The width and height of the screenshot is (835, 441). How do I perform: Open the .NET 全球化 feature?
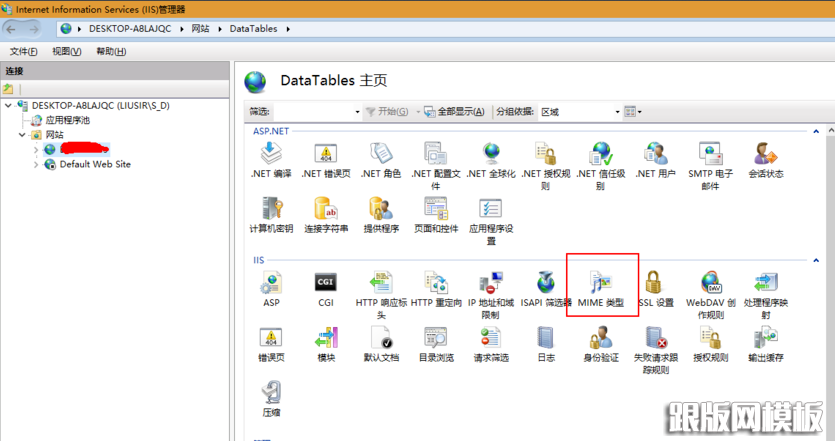491,160
